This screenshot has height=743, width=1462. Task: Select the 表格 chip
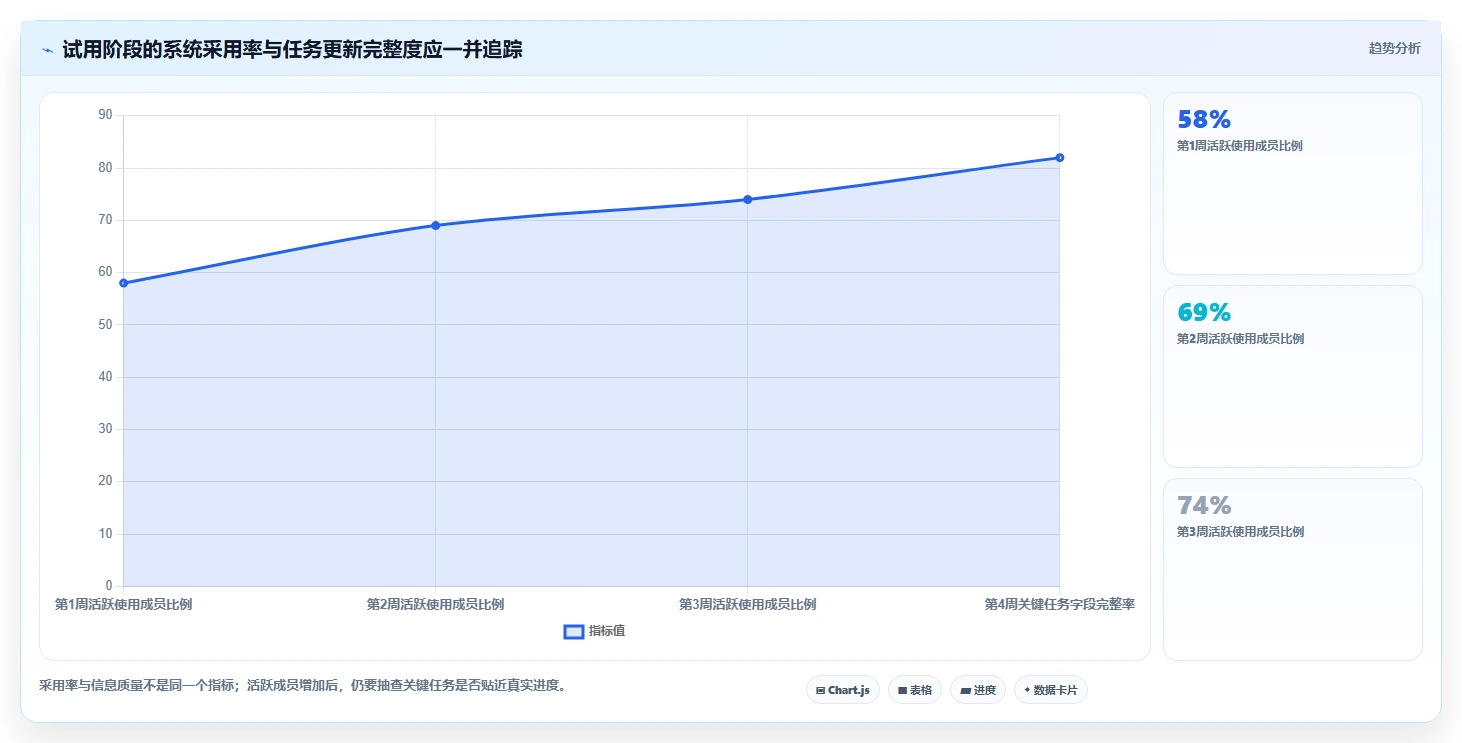(x=915, y=690)
